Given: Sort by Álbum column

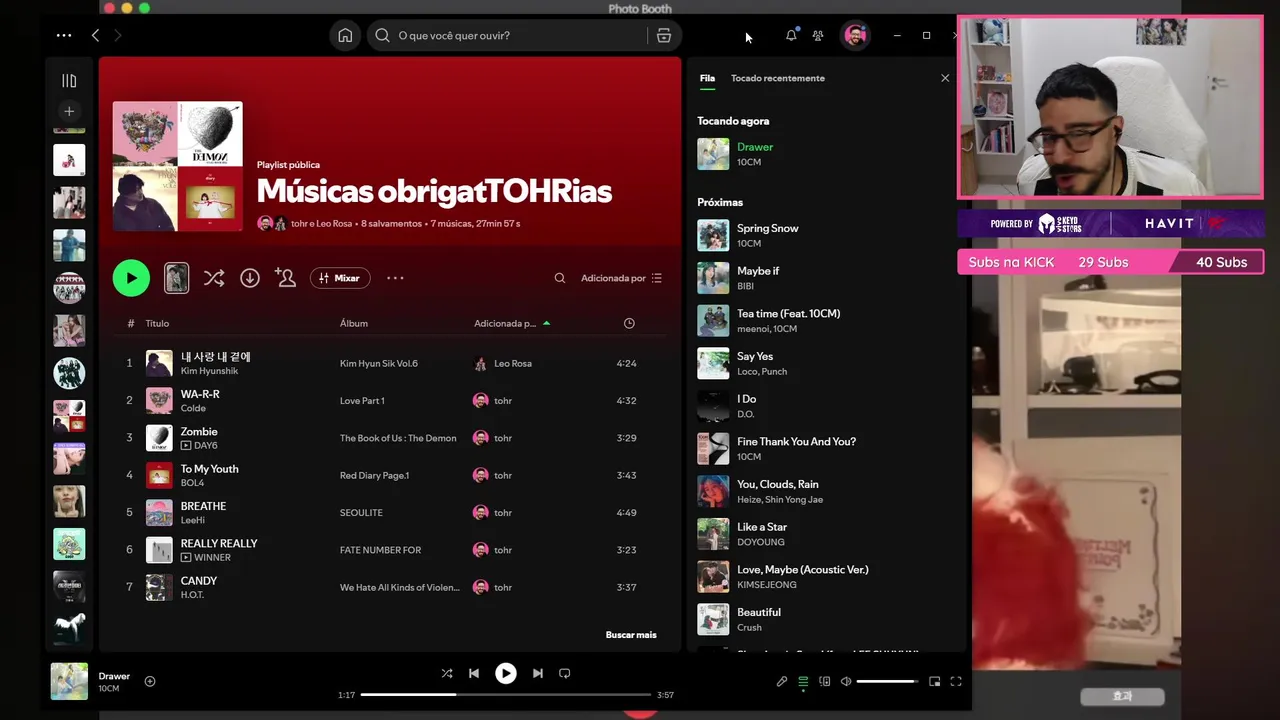Looking at the screenshot, I should pyautogui.click(x=354, y=323).
